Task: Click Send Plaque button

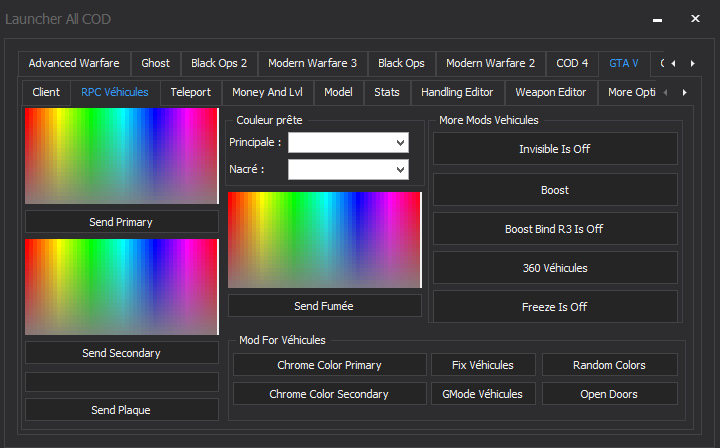Action: 122,409
